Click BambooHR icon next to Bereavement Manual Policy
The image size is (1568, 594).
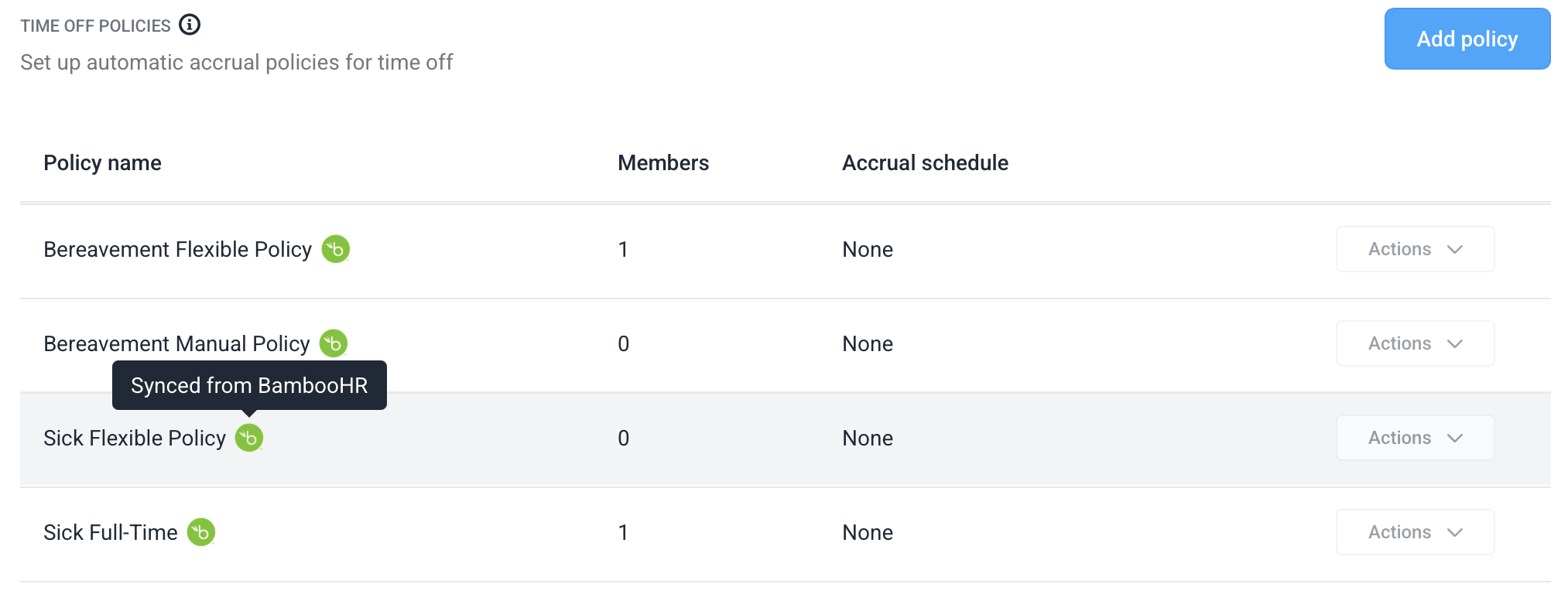pyautogui.click(x=334, y=343)
